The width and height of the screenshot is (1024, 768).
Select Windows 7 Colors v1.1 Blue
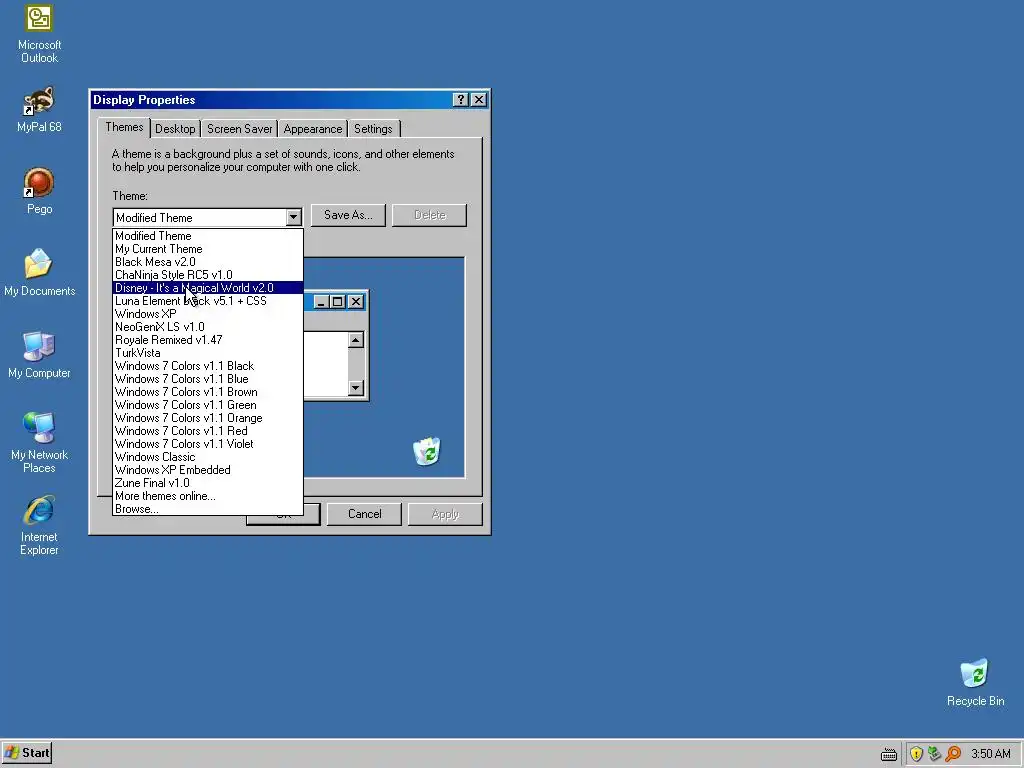tap(208, 379)
